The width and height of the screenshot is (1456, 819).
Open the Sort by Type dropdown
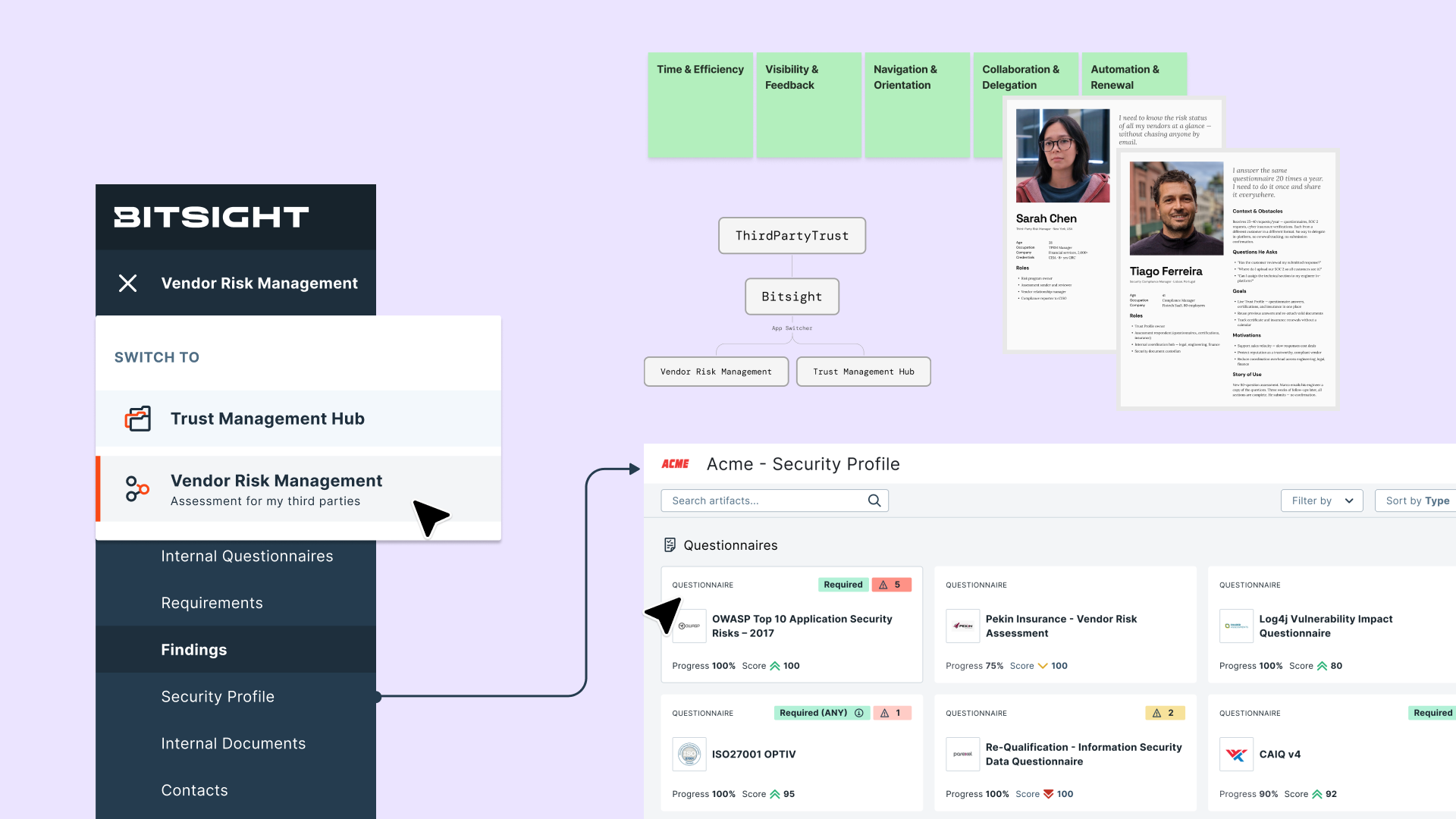tap(1416, 500)
